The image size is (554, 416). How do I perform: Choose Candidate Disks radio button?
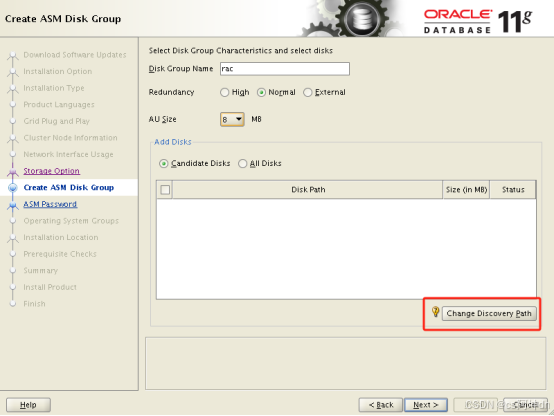pyautogui.click(x=164, y=164)
